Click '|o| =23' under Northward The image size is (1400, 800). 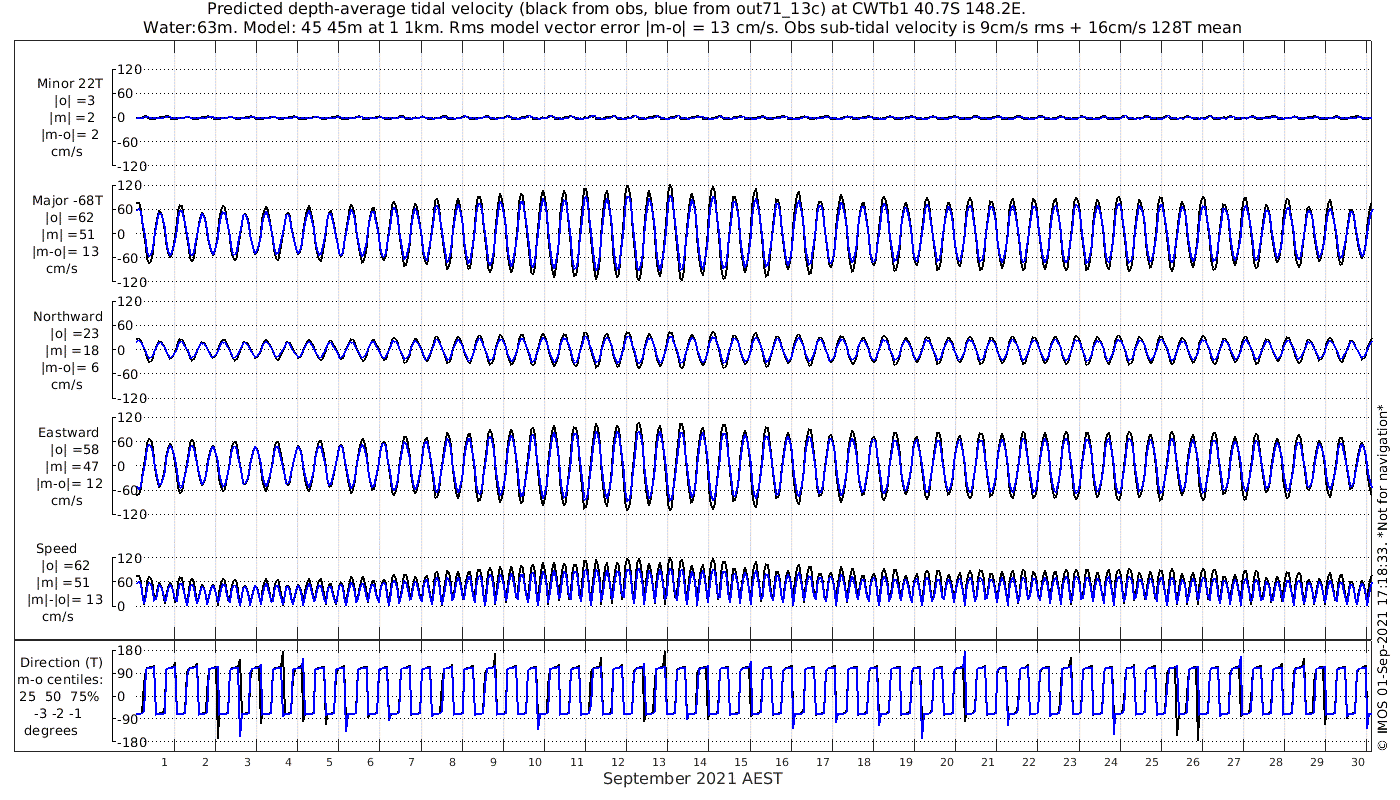(75, 334)
